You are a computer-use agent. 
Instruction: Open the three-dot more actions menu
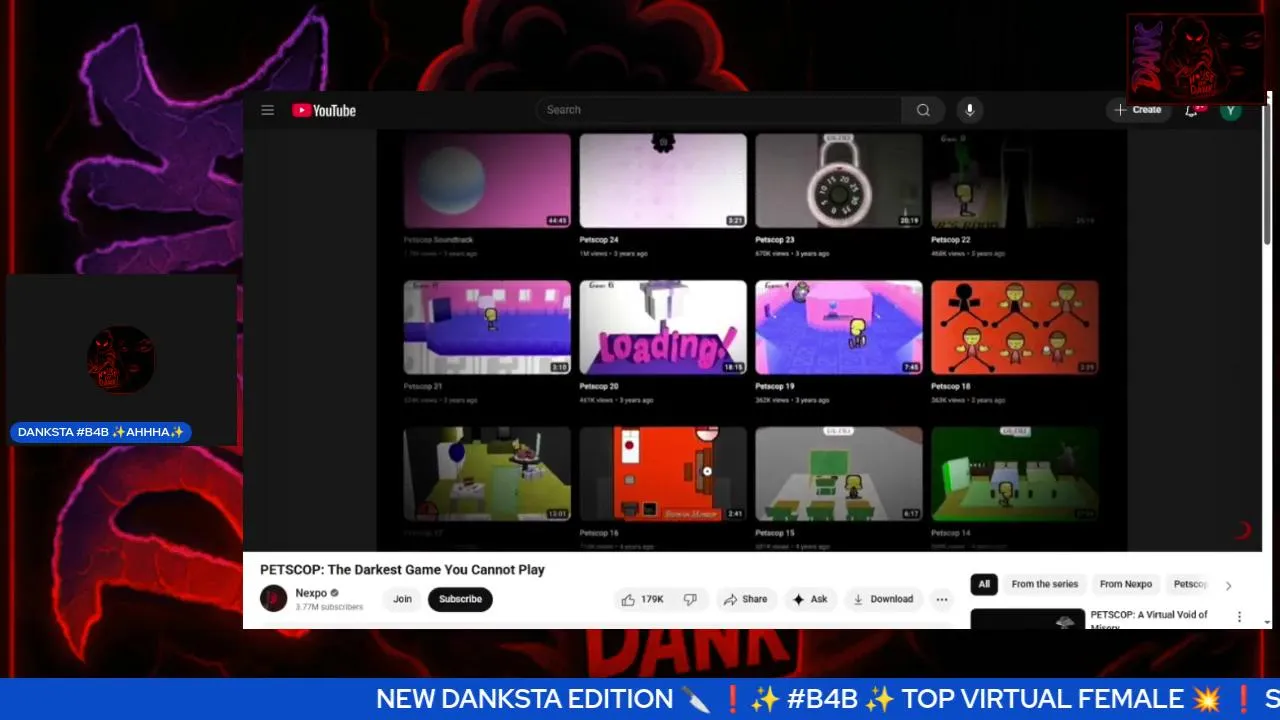point(941,599)
